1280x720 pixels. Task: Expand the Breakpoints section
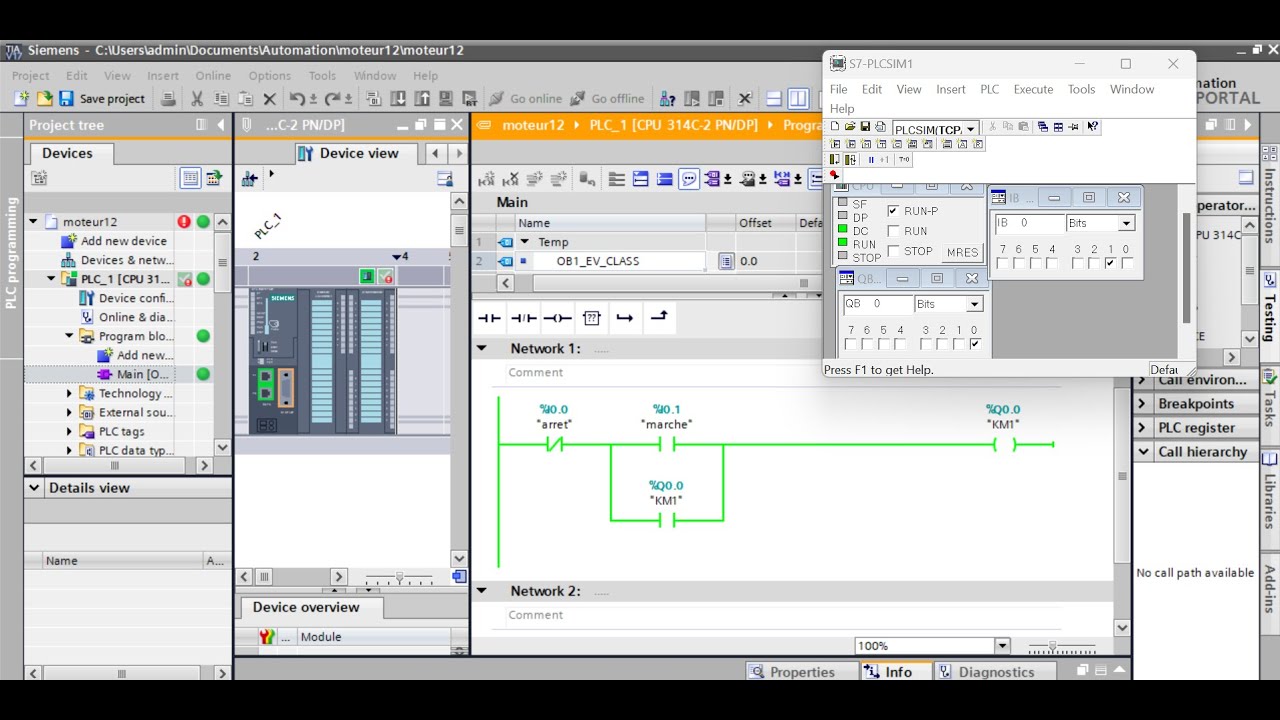tap(1144, 404)
